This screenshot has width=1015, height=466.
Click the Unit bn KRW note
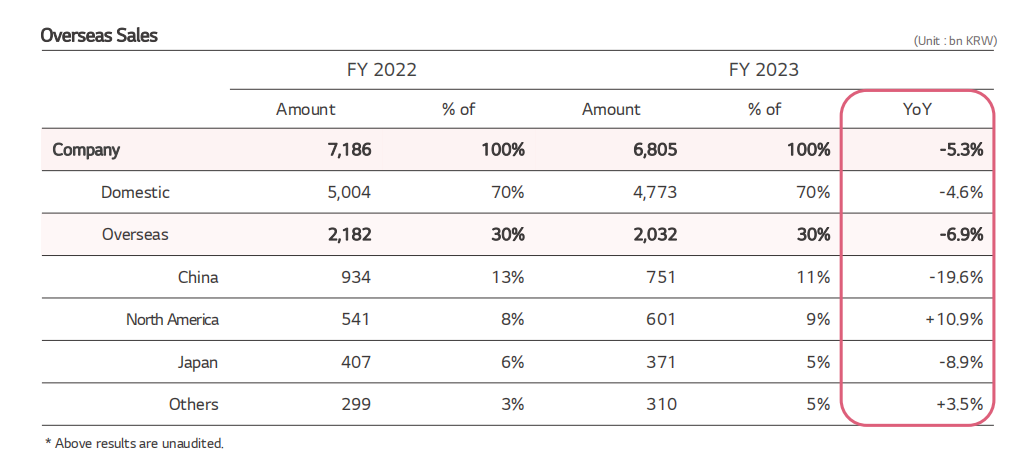[954, 41]
